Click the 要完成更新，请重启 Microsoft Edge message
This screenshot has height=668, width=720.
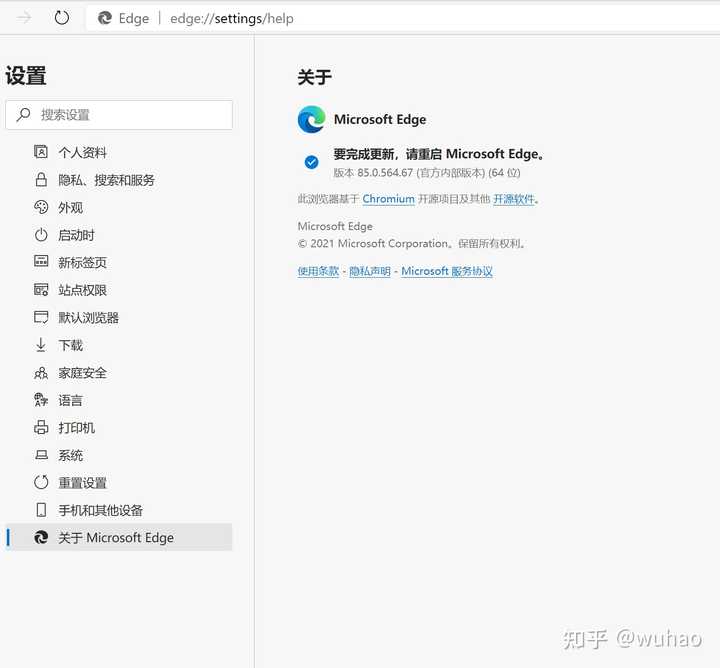[439, 154]
